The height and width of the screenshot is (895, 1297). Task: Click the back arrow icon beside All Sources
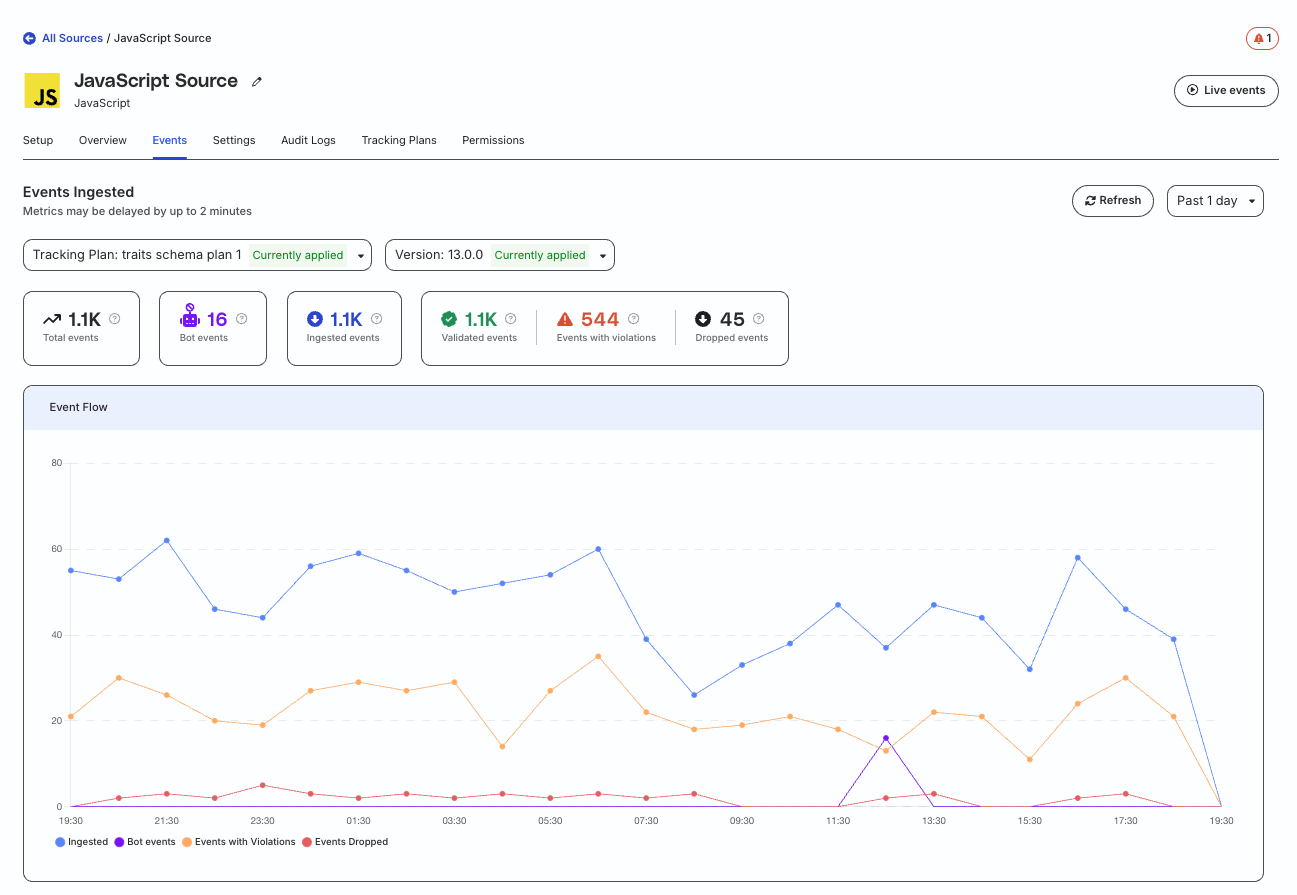tap(29, 38)
